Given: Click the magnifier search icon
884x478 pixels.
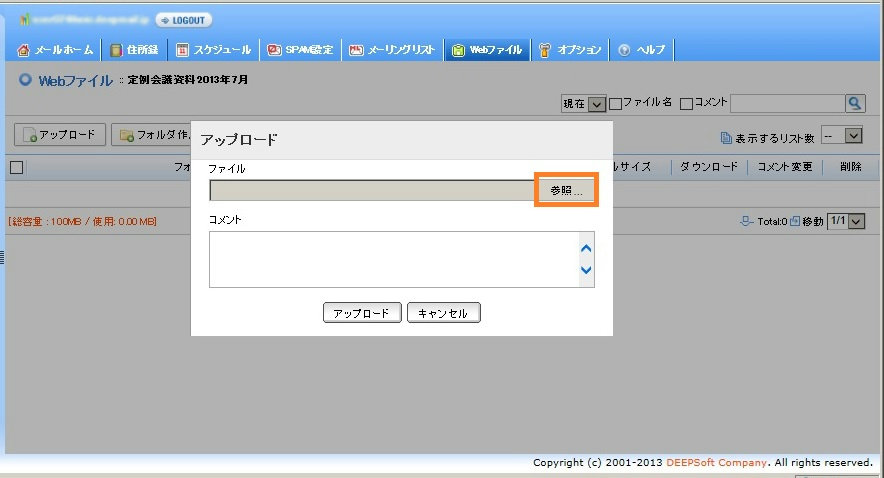Looking at the screenshot, I should [855, 103].
